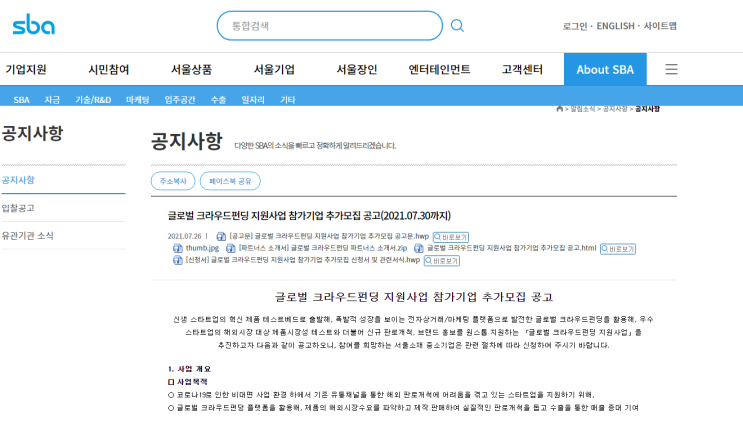Select 기술/R&D in the blue submenu
Screen dimensions: 743x430
click(93, 100)
